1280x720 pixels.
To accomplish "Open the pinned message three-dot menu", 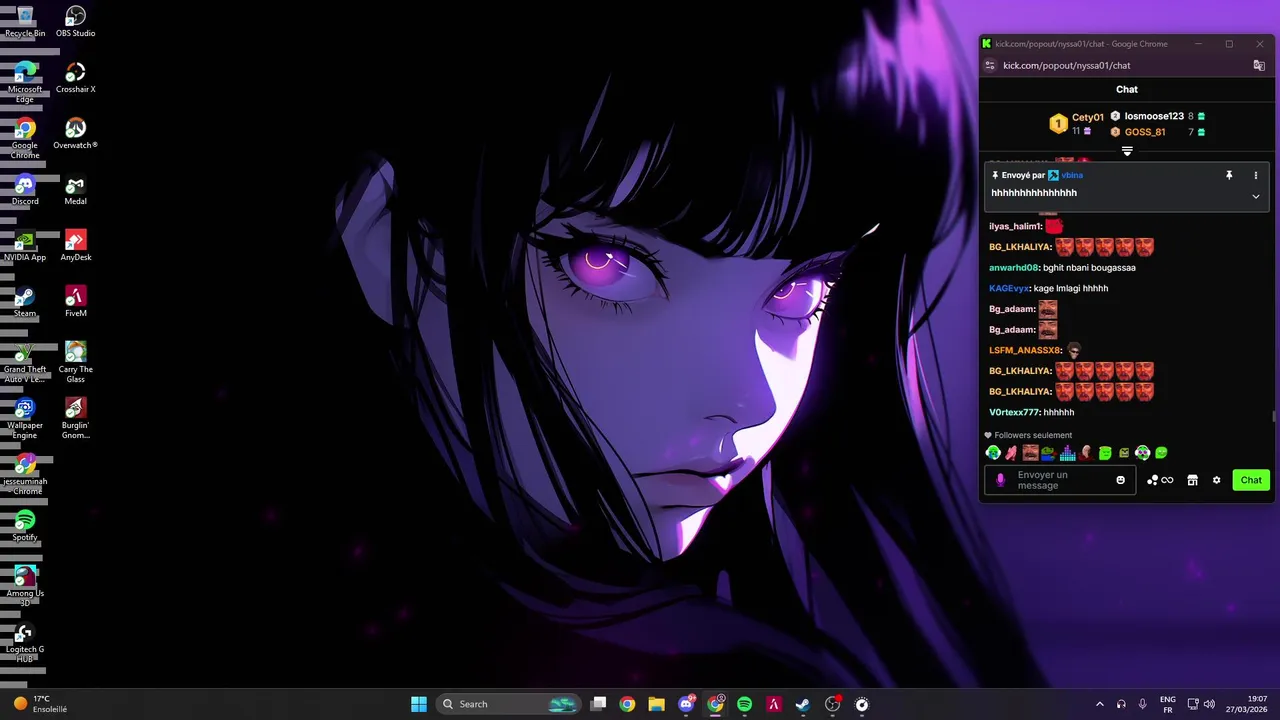I will click(x=1256, y=175).
